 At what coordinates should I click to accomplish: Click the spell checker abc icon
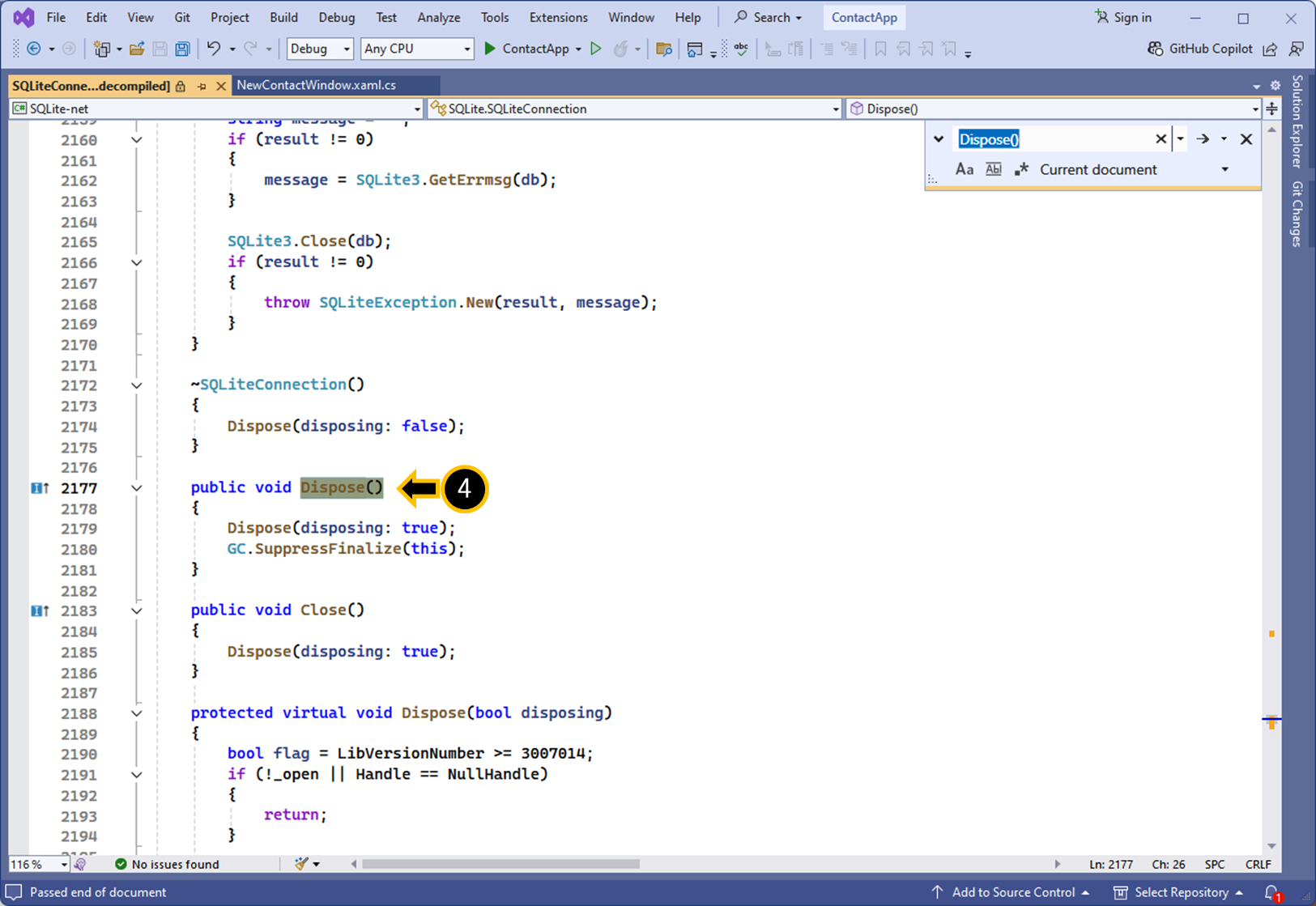tap(741, 49)
